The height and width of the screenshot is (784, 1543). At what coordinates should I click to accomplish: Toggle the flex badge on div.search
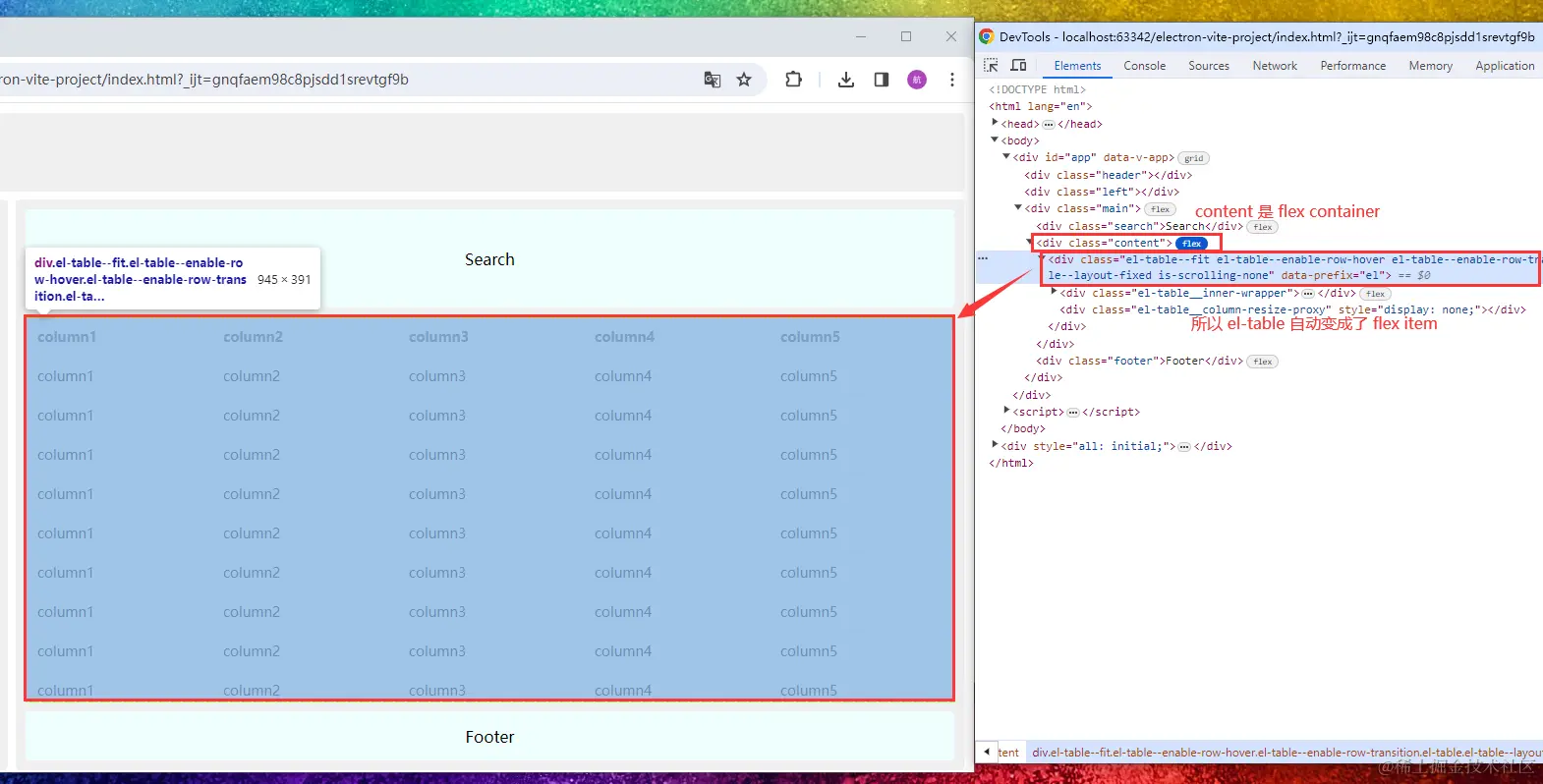(1263, 227)
